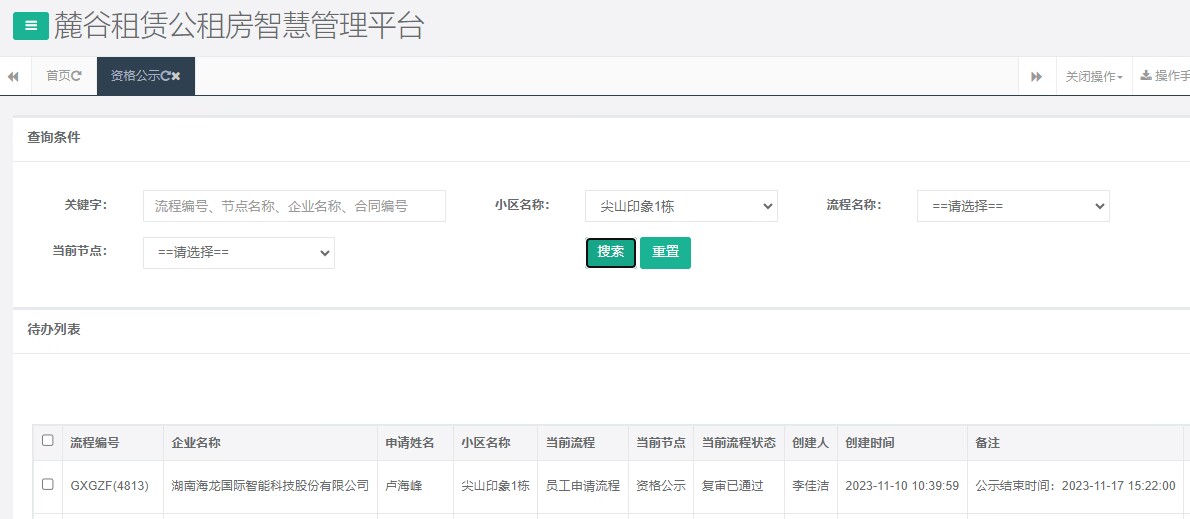Click the 搜索 button
The width and height of the screenshot is (1190, 519).
pos(610,253)
